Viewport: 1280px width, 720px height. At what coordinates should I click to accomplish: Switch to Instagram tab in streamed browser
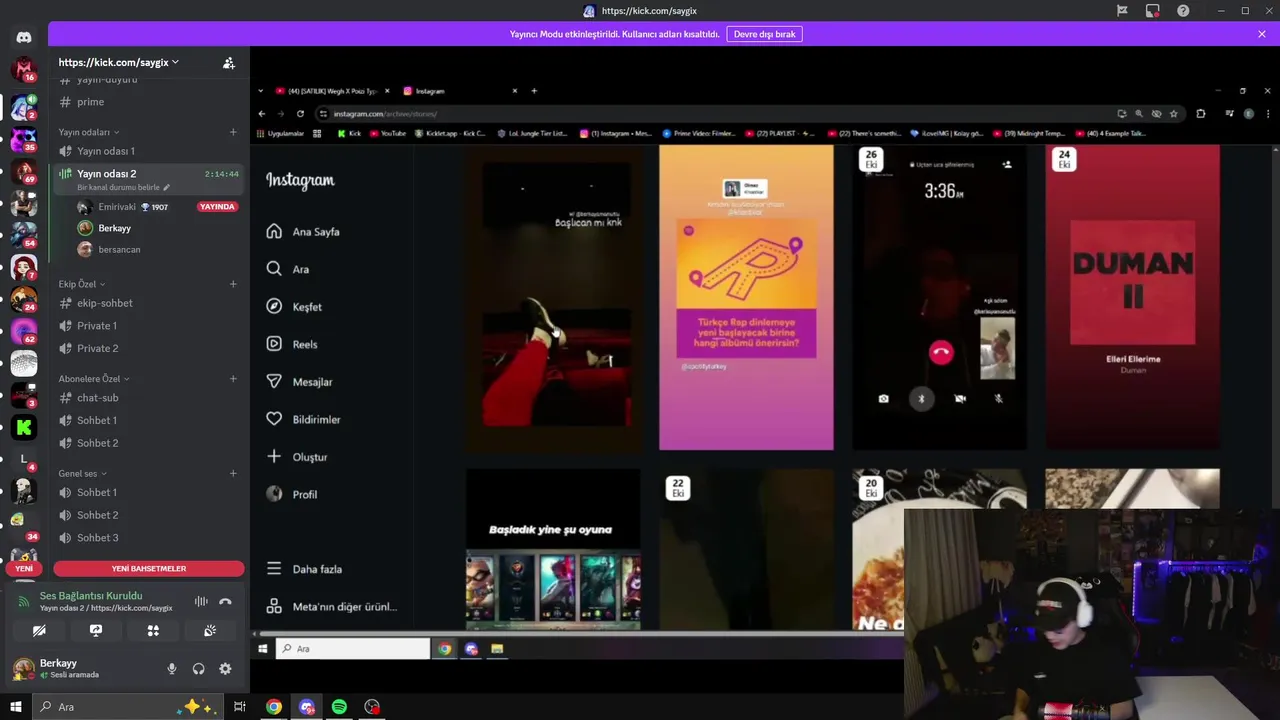click(458, 91)
